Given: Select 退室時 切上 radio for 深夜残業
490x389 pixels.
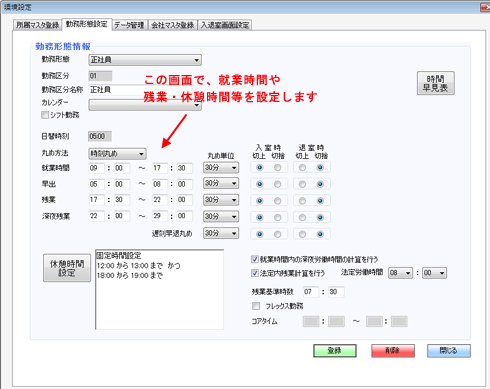Looking at the screenshot, I should (x=302, y=218).
